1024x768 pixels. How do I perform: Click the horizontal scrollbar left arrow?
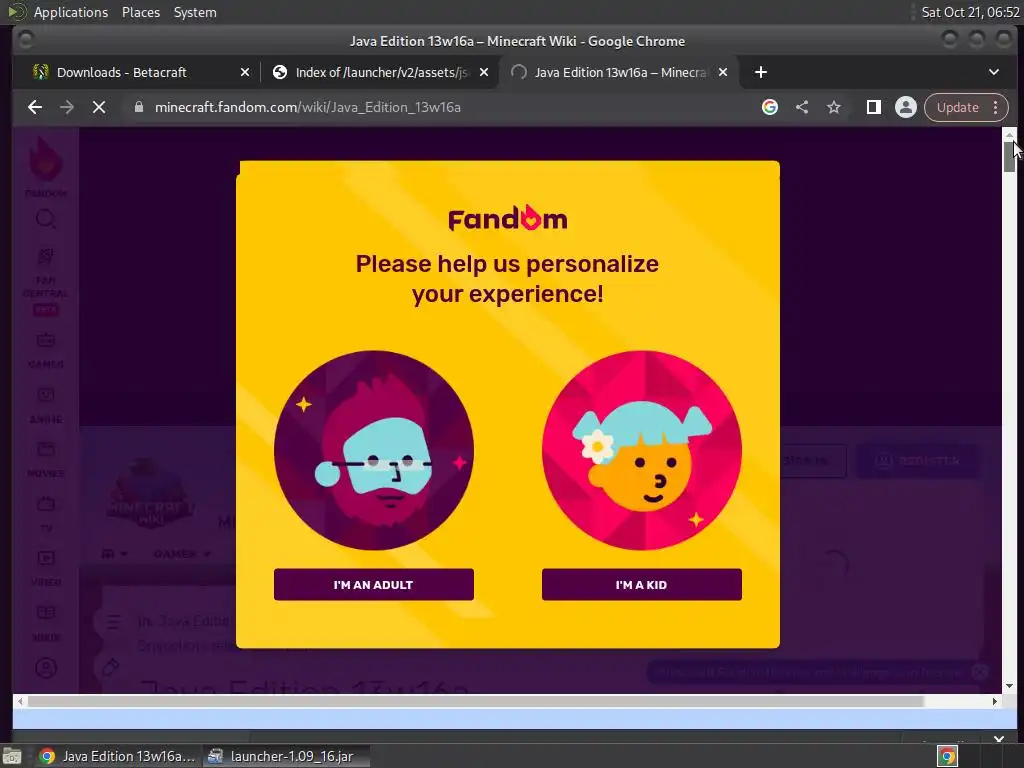pos(20,701)
